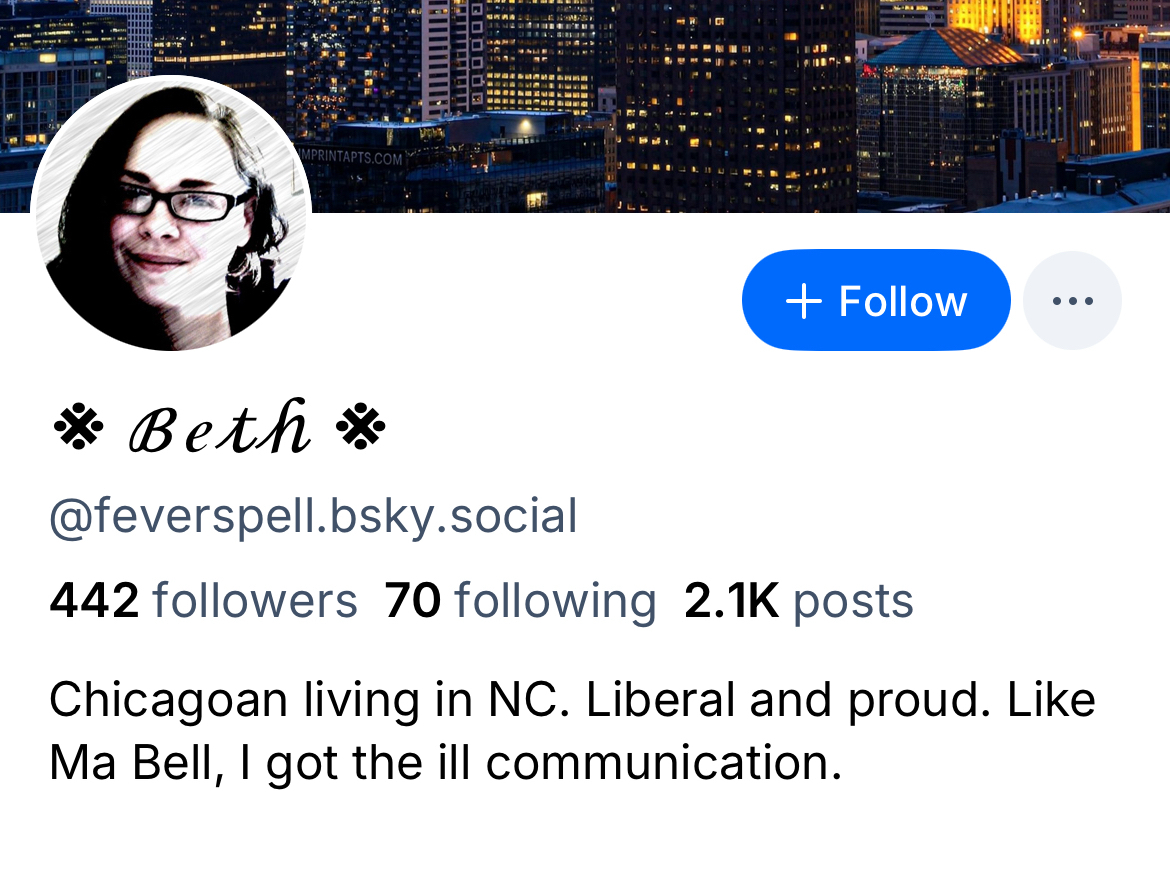The image size is (1170, 871).
Task: Open the 70 following list
Action: click(x=520, y=601)
